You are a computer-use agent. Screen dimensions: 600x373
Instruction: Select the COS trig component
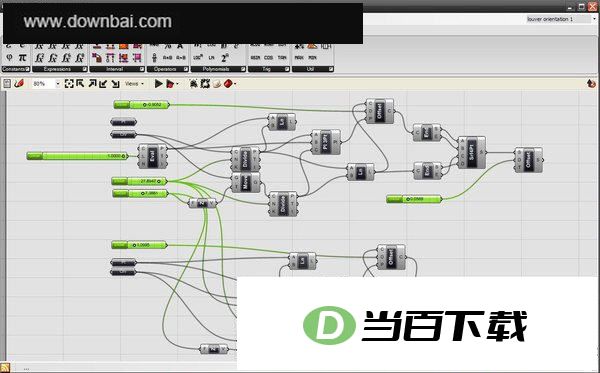click(x=269, y=58)
